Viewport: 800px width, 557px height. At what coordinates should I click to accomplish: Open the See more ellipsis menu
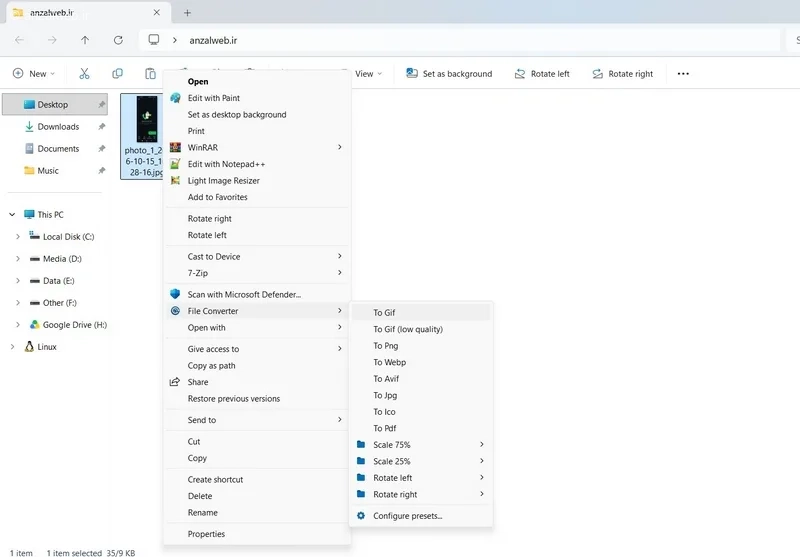(683, 73)
